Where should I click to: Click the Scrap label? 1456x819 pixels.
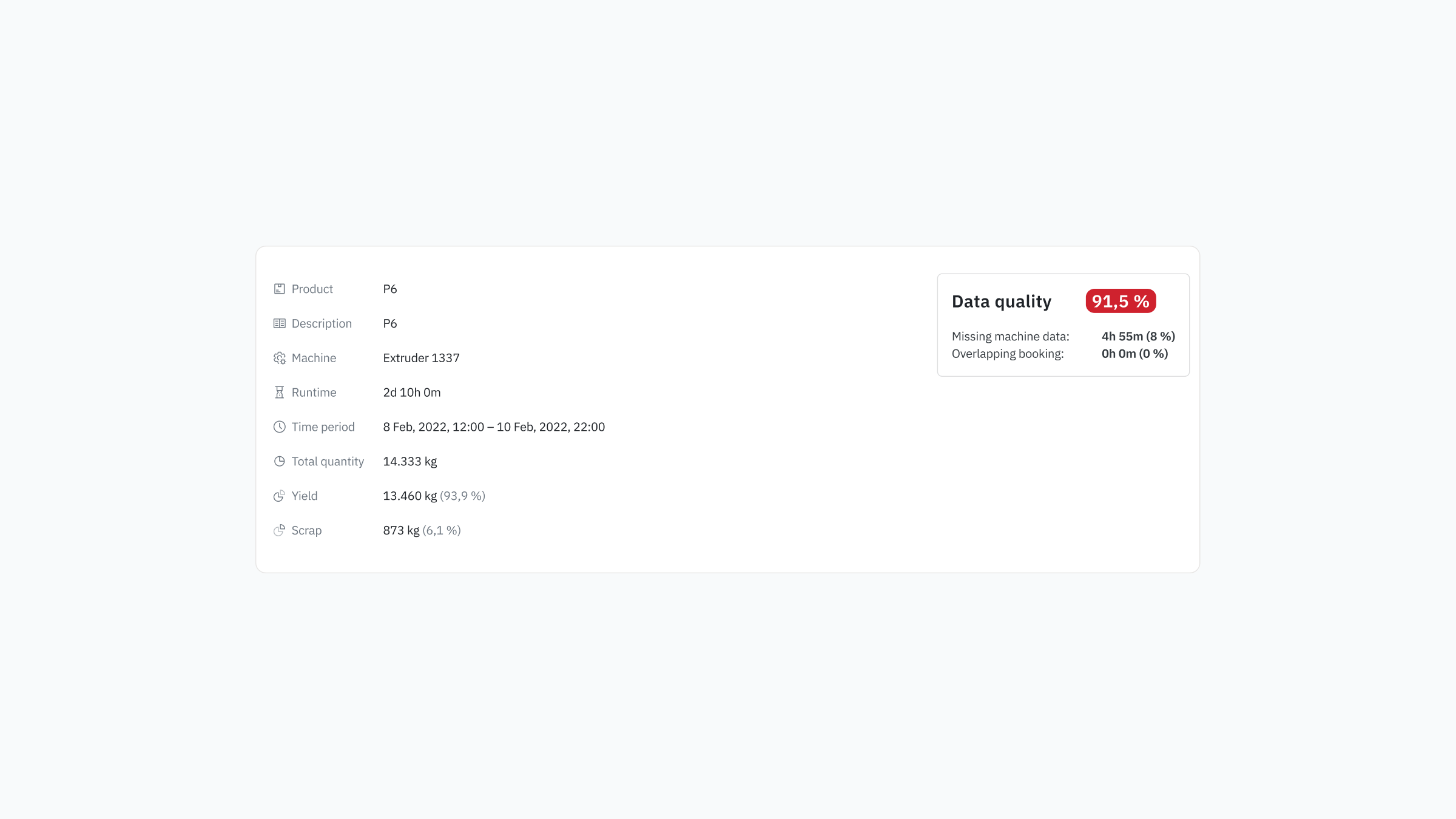pos(306,530)
